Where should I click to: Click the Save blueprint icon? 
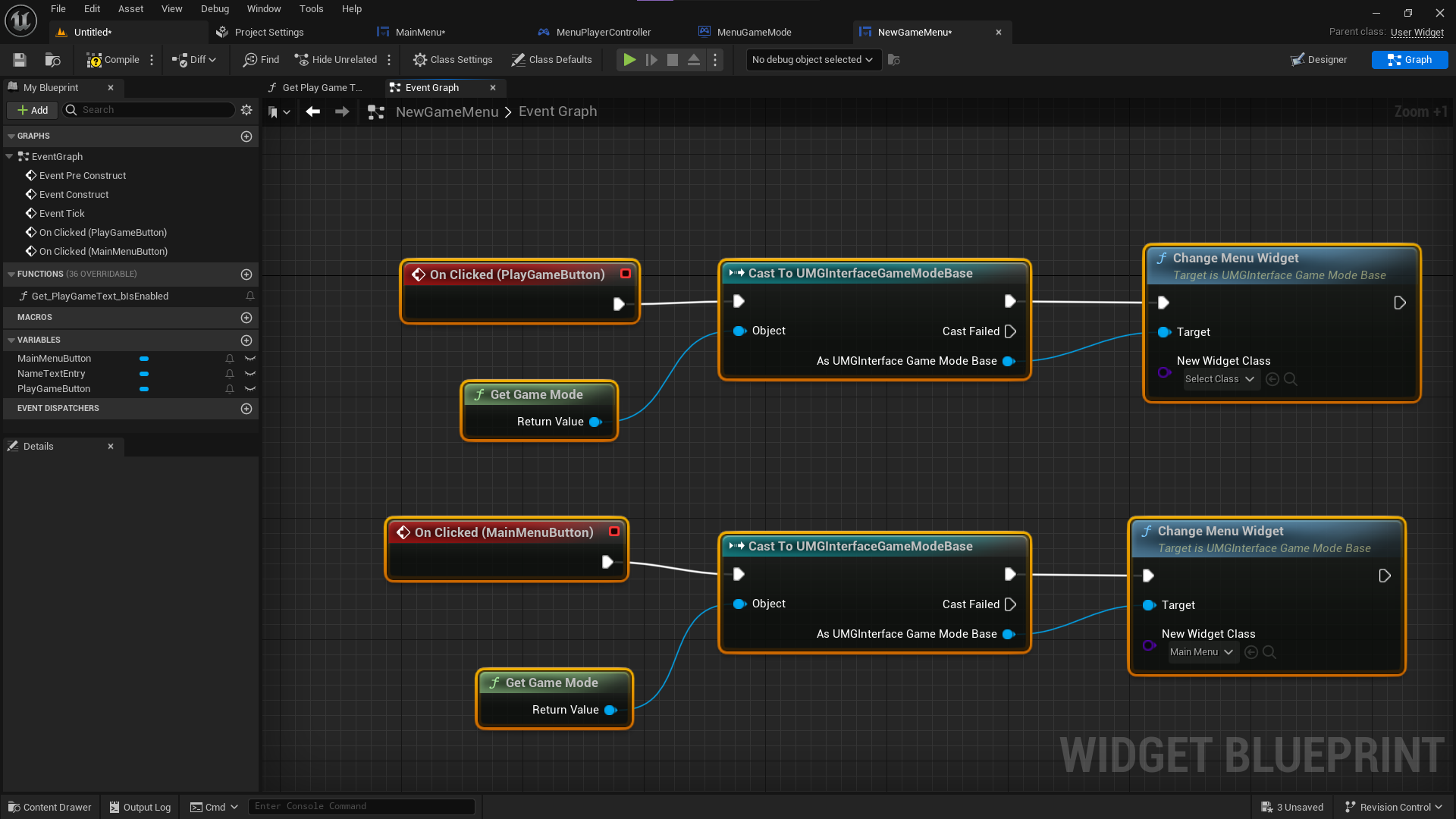click(x=20, y=60)
